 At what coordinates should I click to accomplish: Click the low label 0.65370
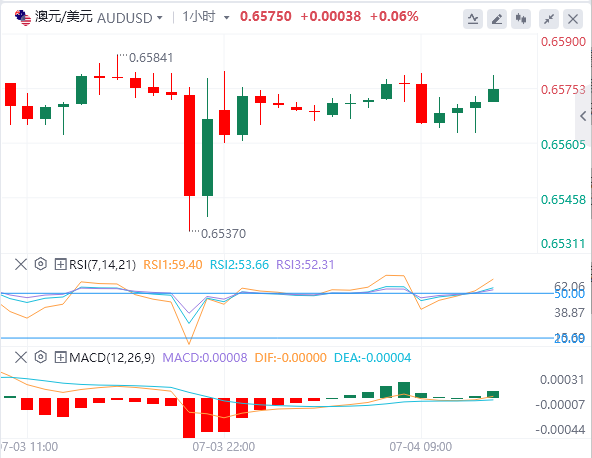223,234
